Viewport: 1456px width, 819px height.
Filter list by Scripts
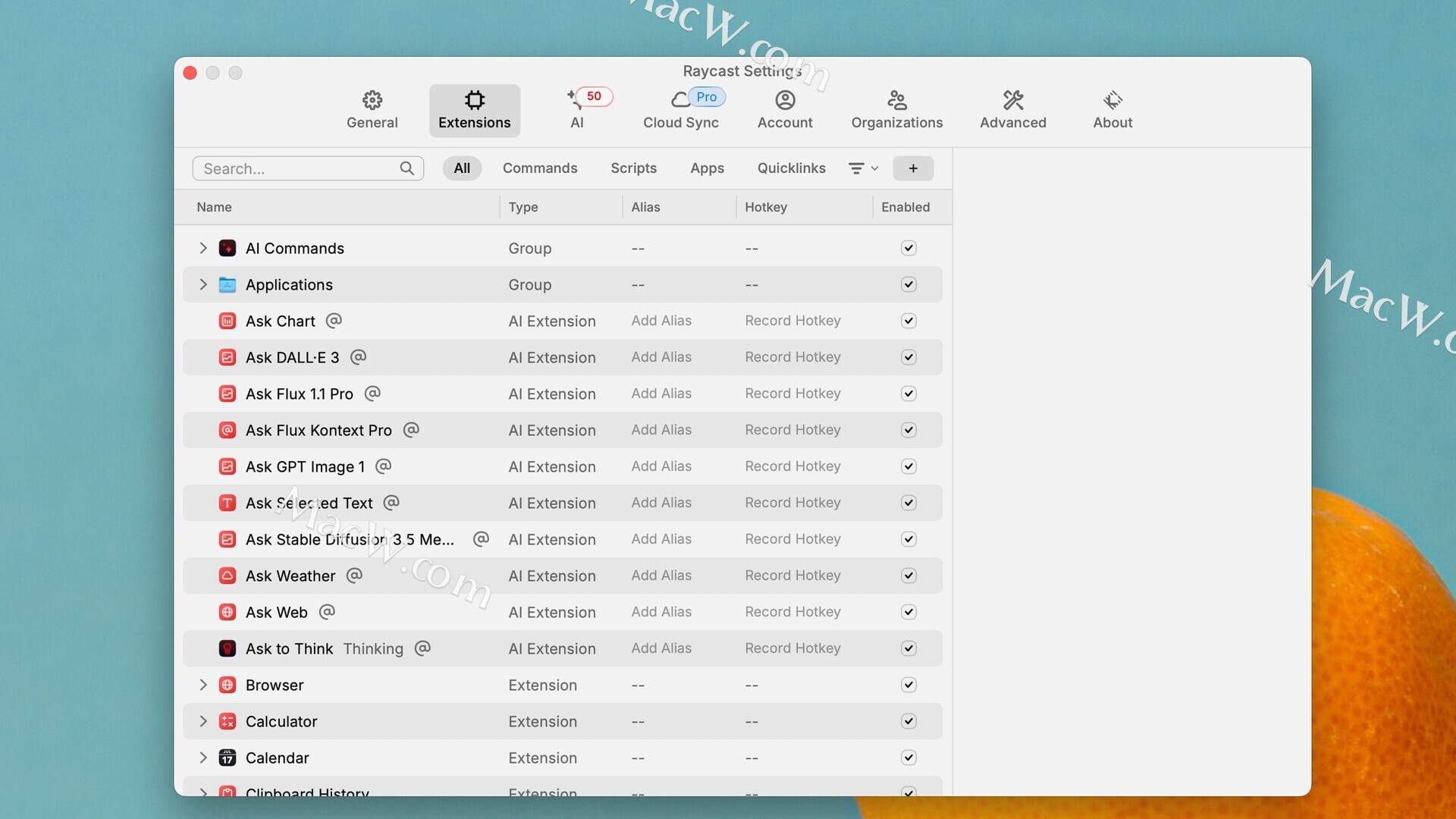coord(634,168)
